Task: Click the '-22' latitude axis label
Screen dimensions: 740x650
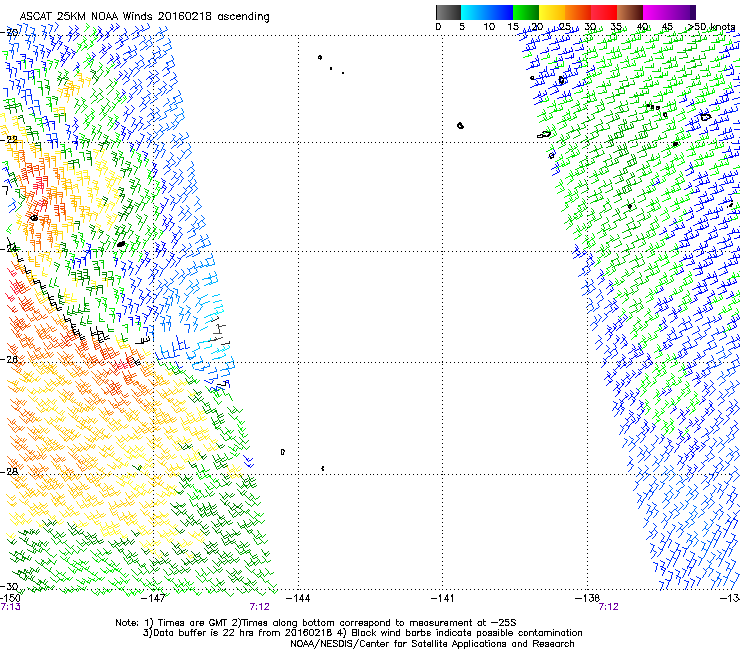Action: tap(10, 140)
